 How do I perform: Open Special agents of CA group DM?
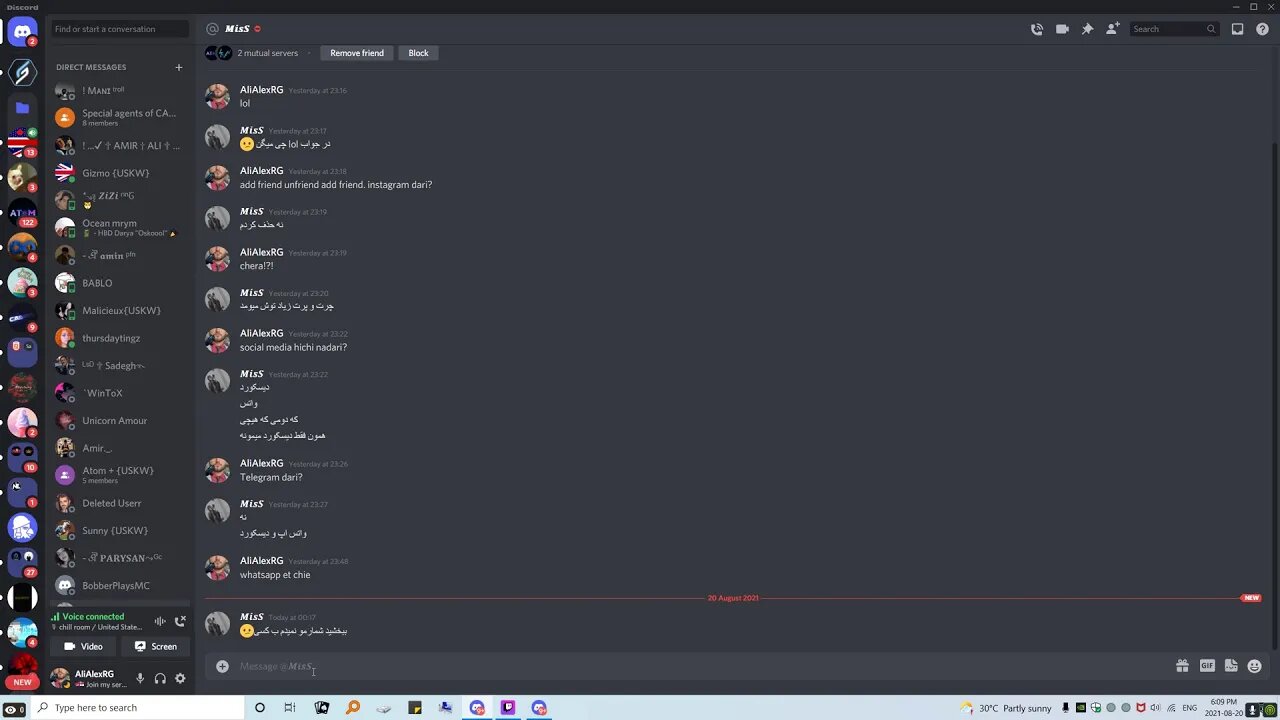click(x=120, y=117)
